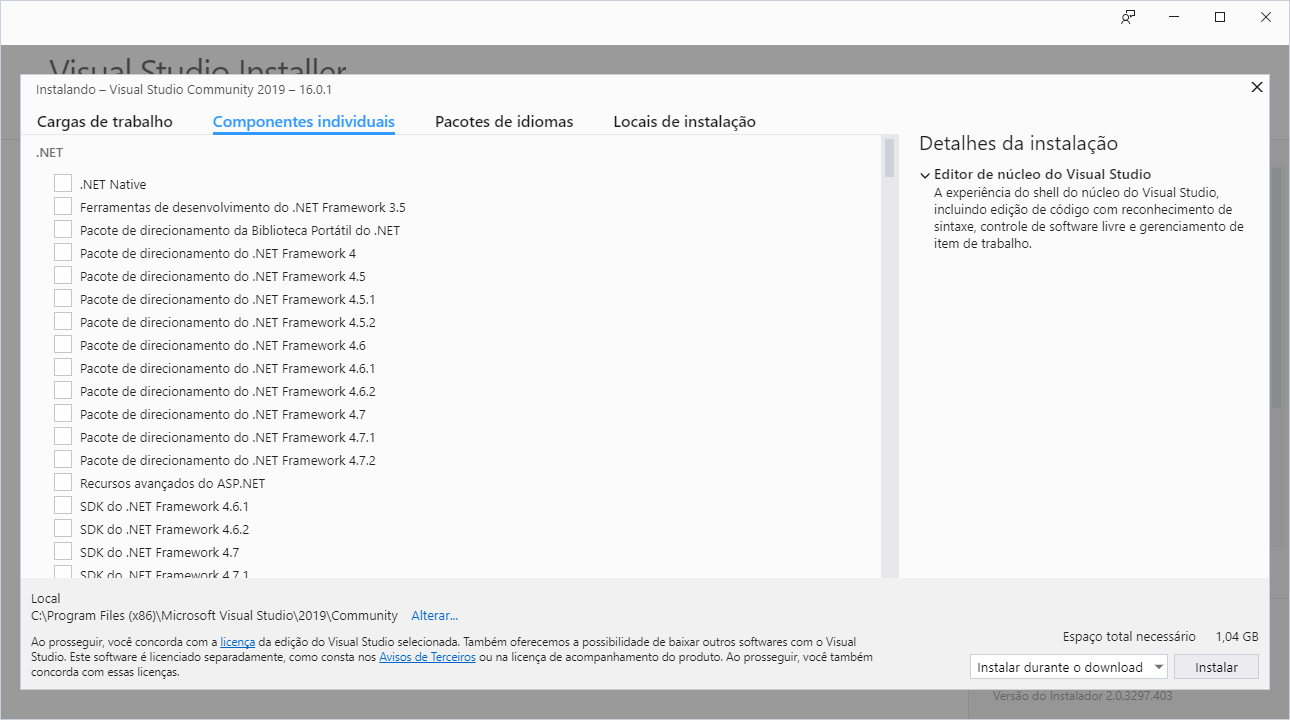Select Pacote de direcionamento .NET Framework 4 checkbox
1290x720 pixels.
pos(63,252)
